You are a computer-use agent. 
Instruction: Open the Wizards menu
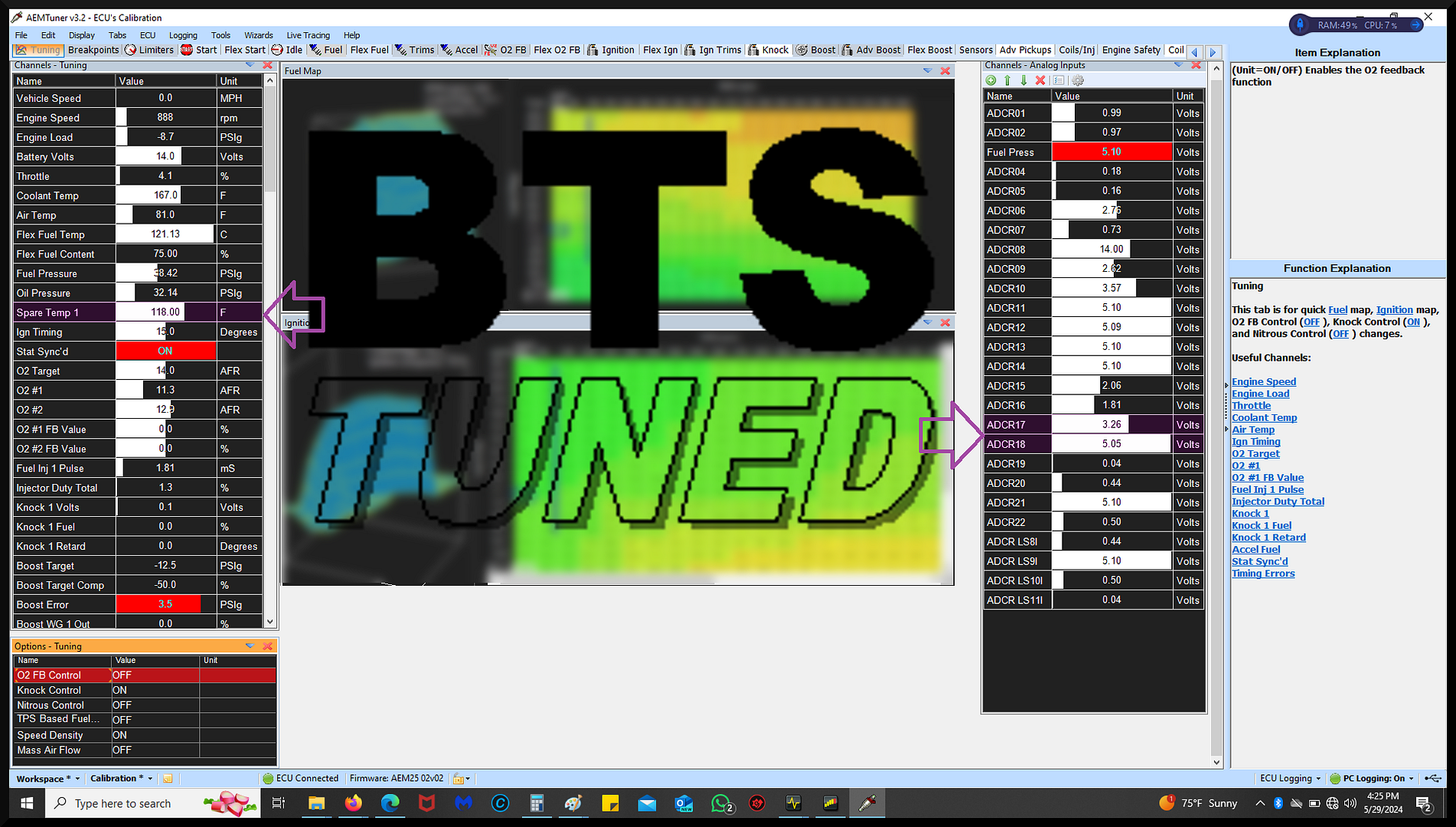(x=259, y=34)
